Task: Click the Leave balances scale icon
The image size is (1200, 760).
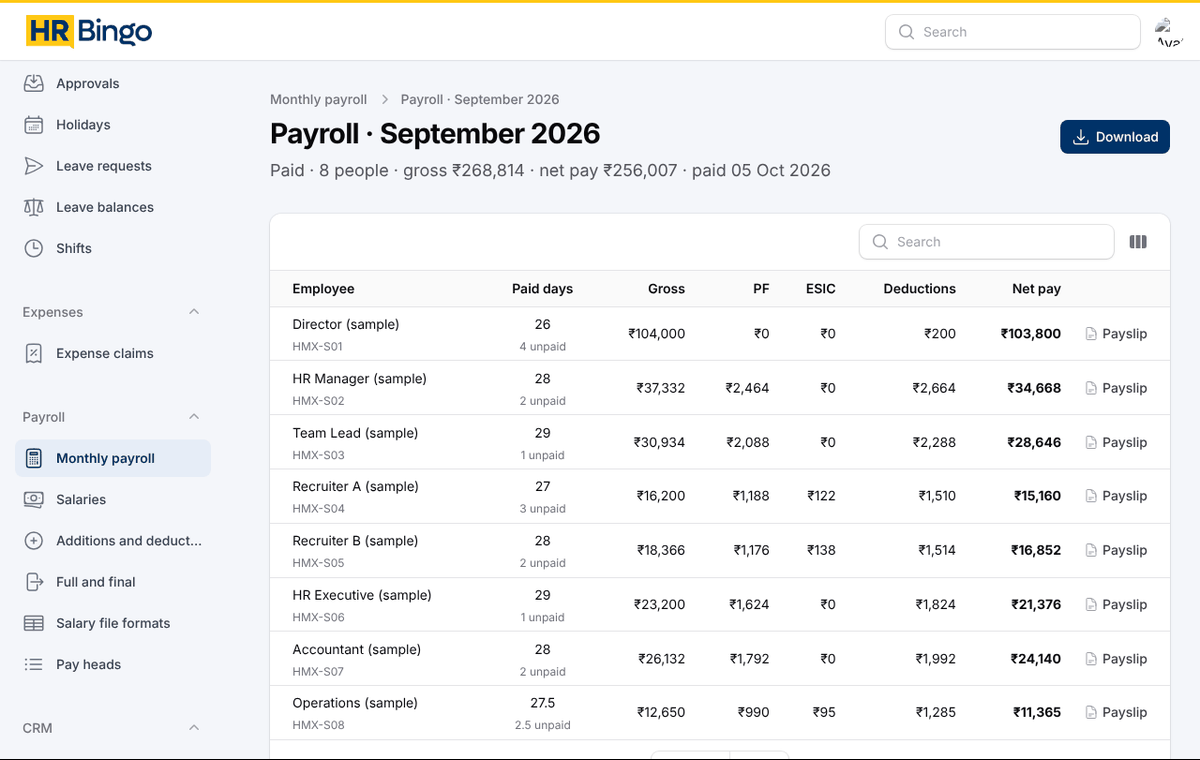Action: pyautogui.click(x=34, y=207)
